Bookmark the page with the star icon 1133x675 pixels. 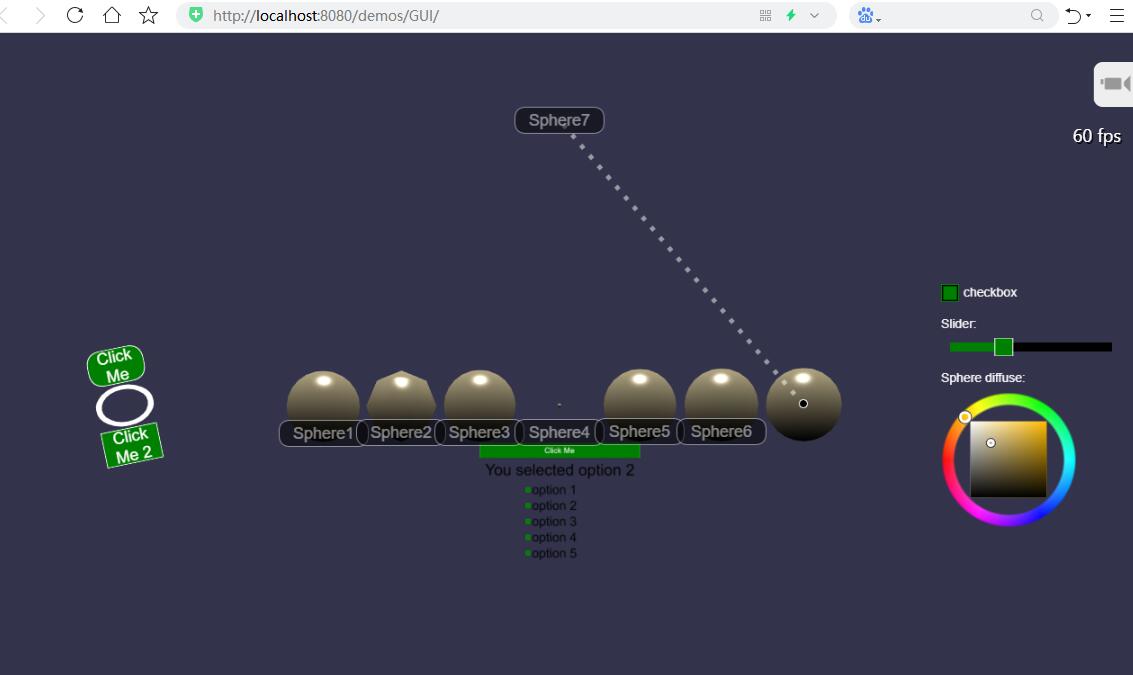(147, 15)
